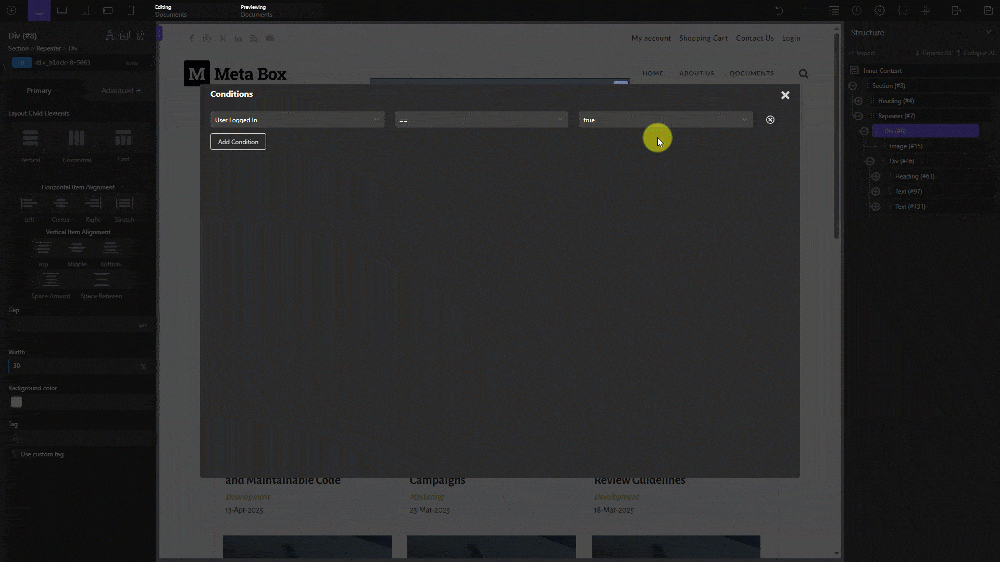Open the true value dropdown
The image size is (1000, 562).
point(665,120)
